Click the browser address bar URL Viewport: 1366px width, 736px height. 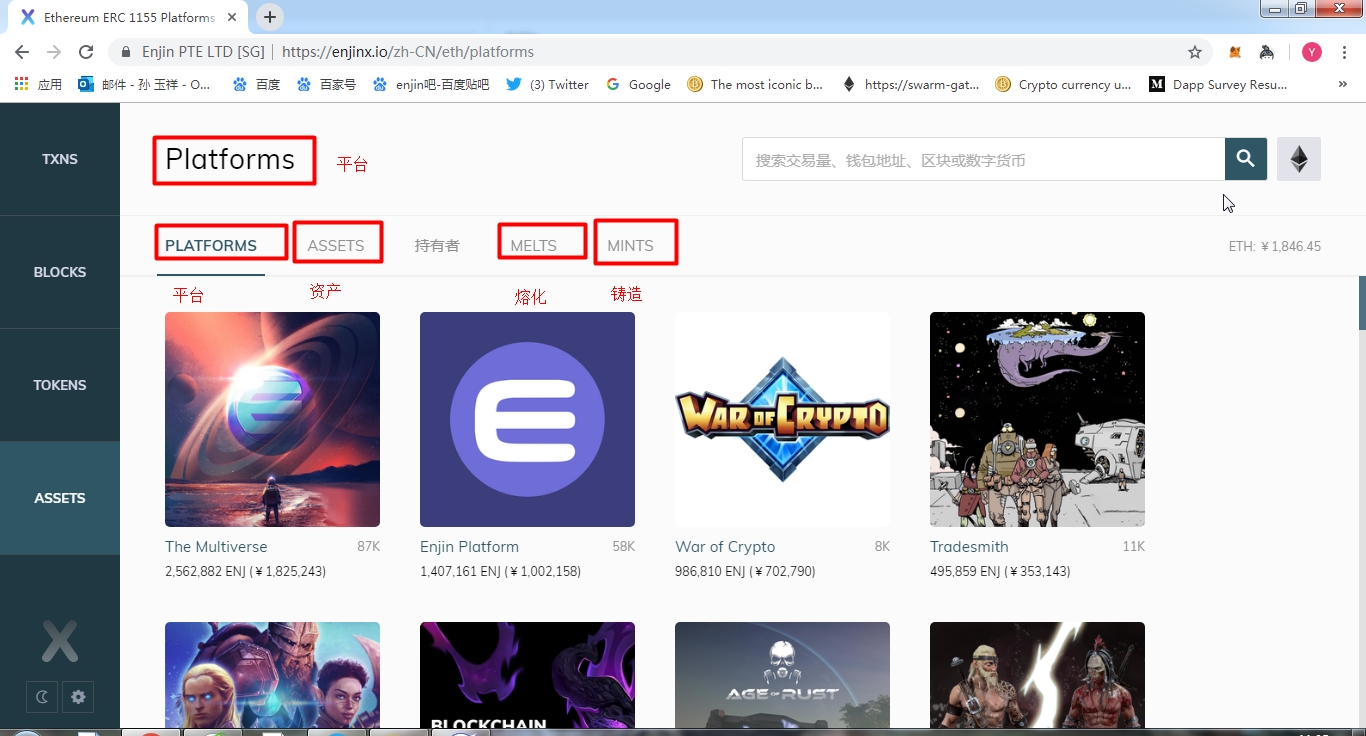click(x=408, y=52)
